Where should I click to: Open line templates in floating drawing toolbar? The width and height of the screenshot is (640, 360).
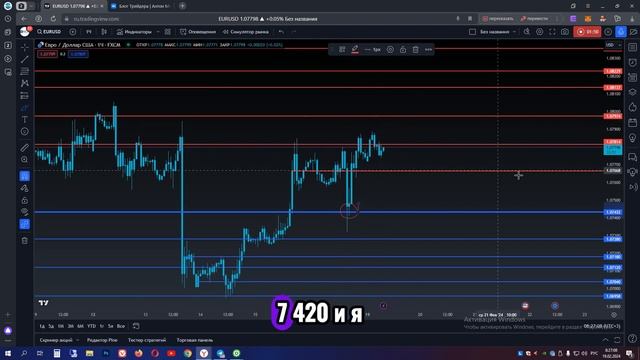[342, 49]
